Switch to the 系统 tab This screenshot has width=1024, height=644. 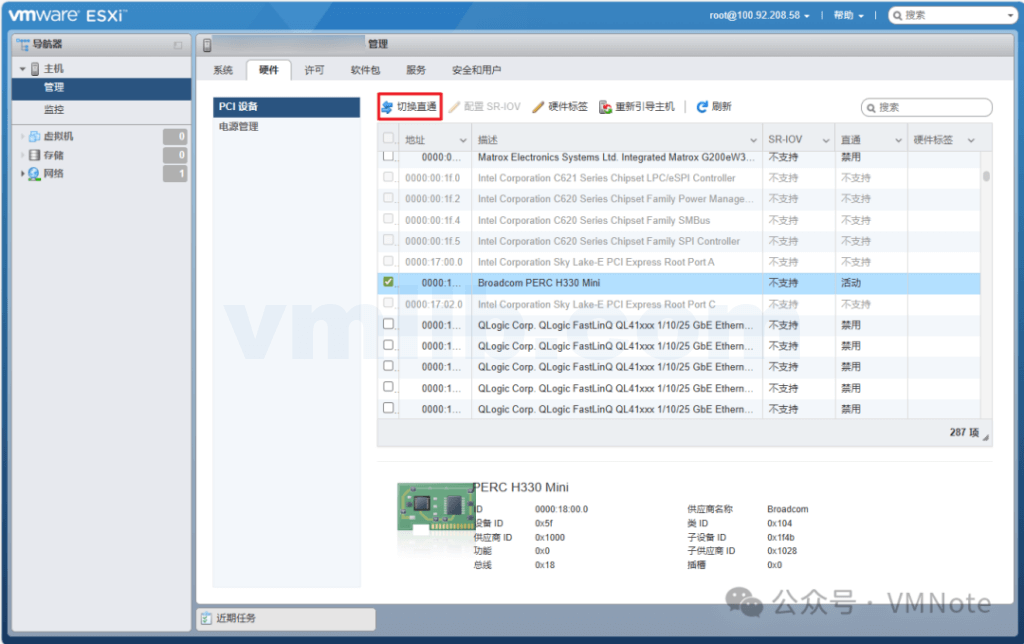pos(222,70)
